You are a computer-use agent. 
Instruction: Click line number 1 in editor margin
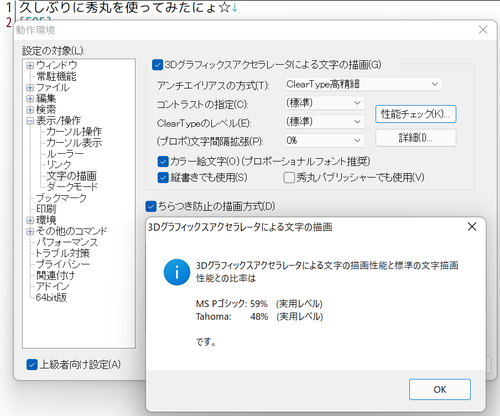[x=8, y=7]
